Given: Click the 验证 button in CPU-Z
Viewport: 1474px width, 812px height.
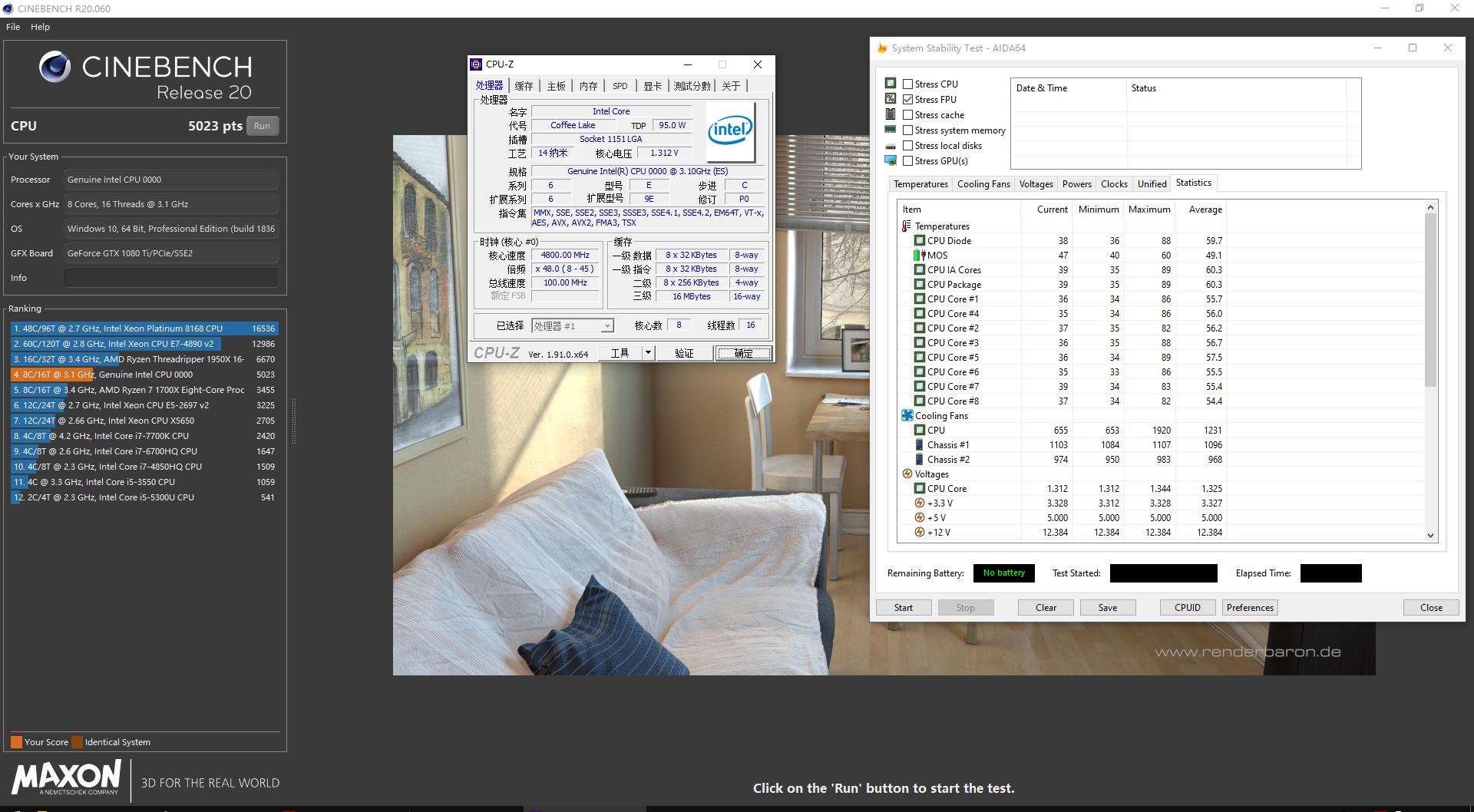Looking at the screenshot, I should point(684,353).
